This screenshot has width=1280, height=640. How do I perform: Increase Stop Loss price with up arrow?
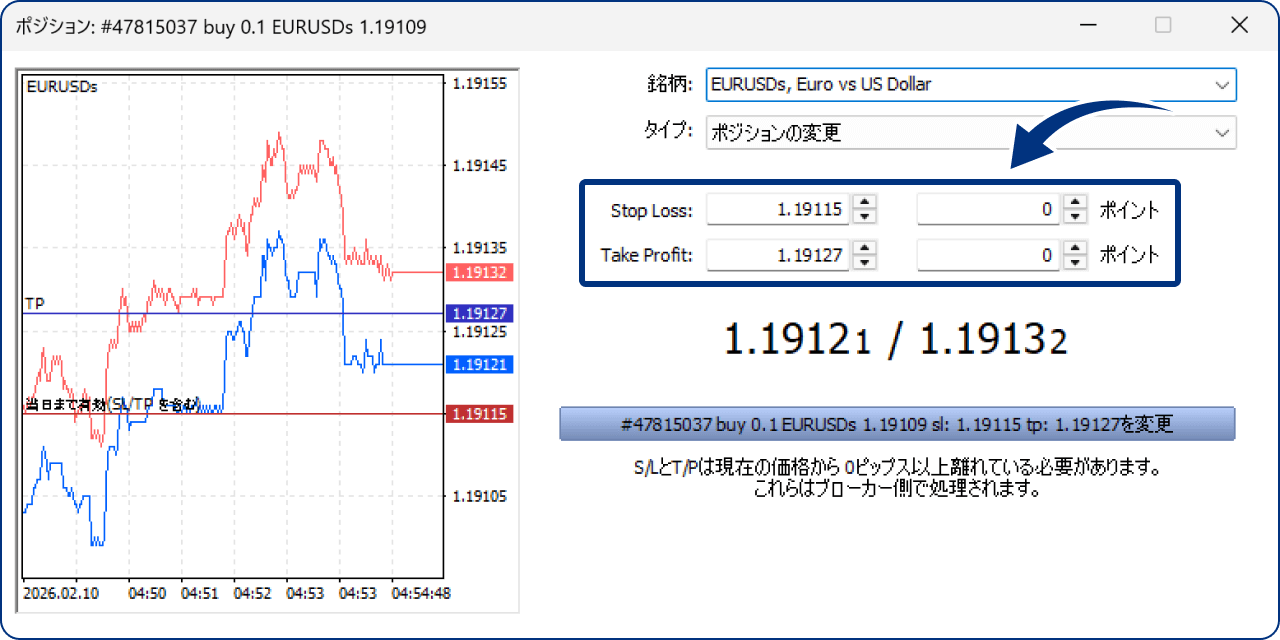pos(865,204)
